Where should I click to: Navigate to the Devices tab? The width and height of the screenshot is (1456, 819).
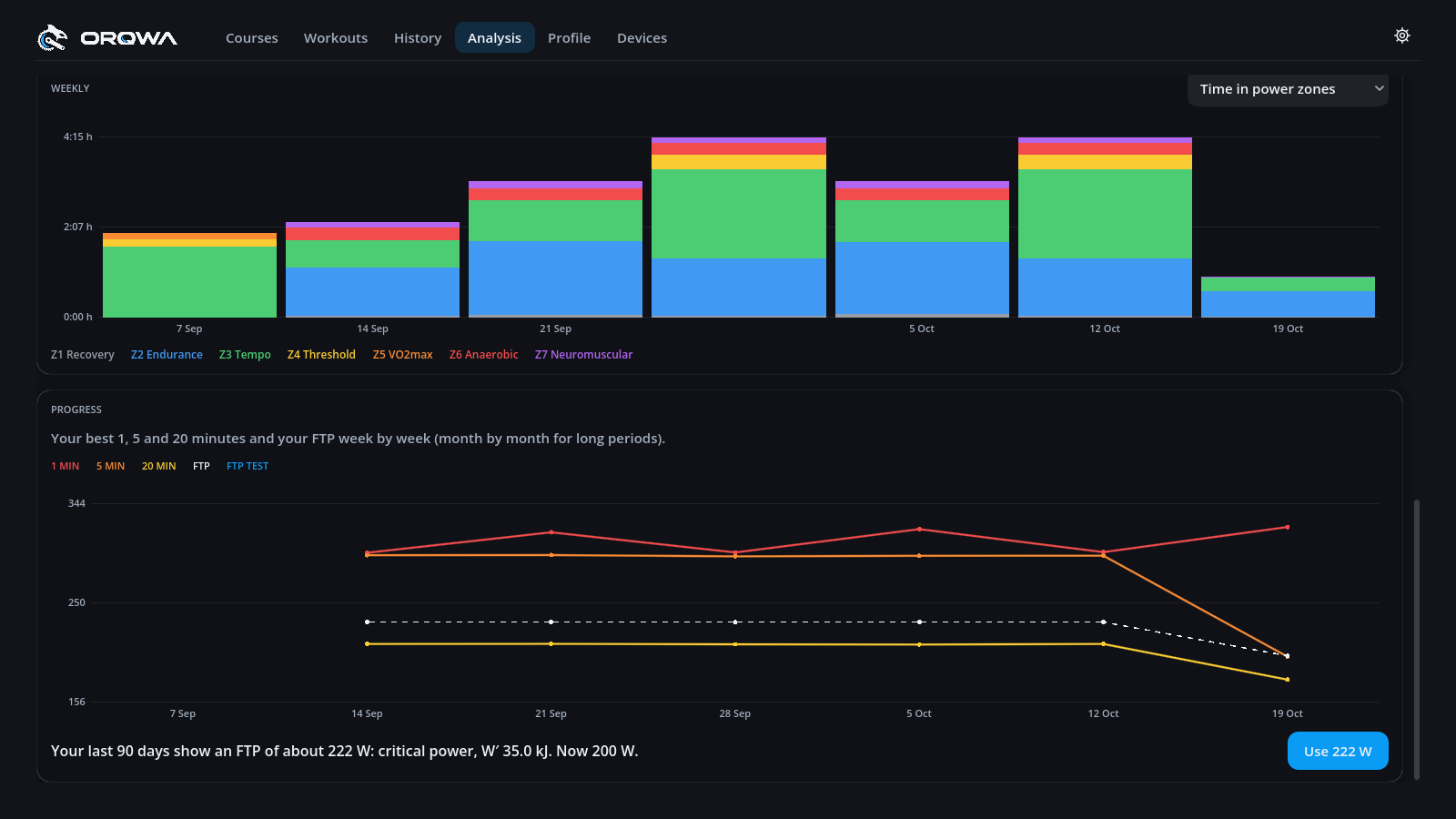tap(642, 38)
